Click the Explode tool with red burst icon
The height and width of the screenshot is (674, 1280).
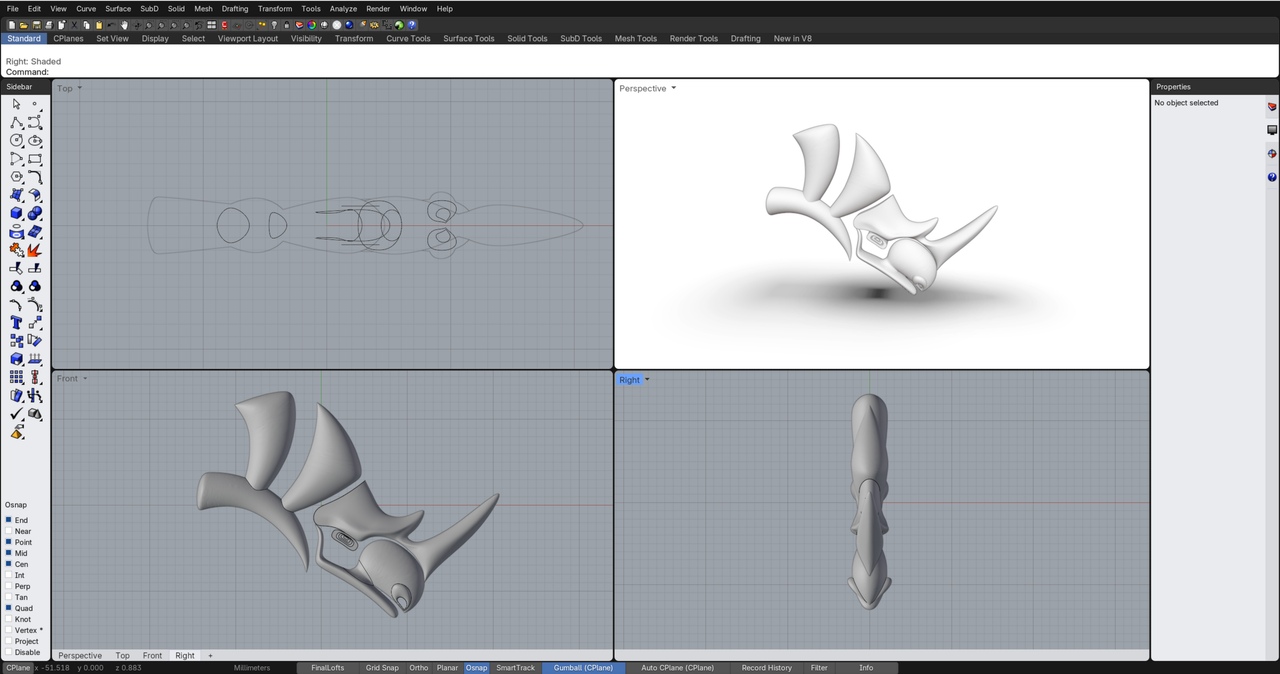click(35, 250)
